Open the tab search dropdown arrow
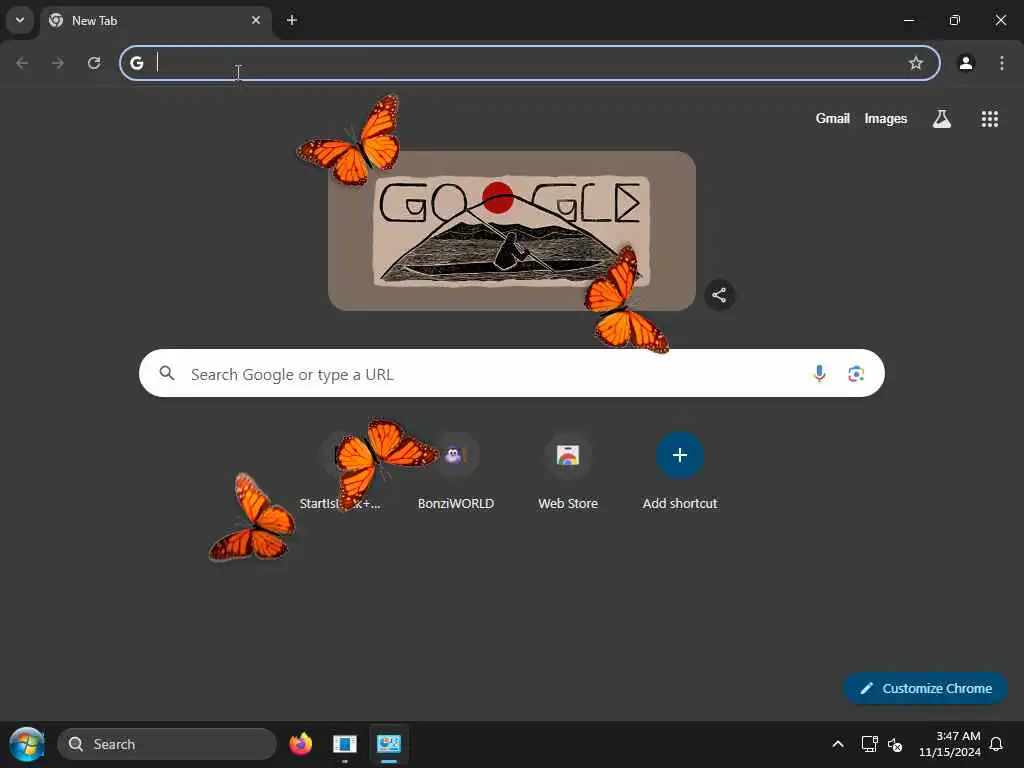1024x768 pixels. pos(20,20)
